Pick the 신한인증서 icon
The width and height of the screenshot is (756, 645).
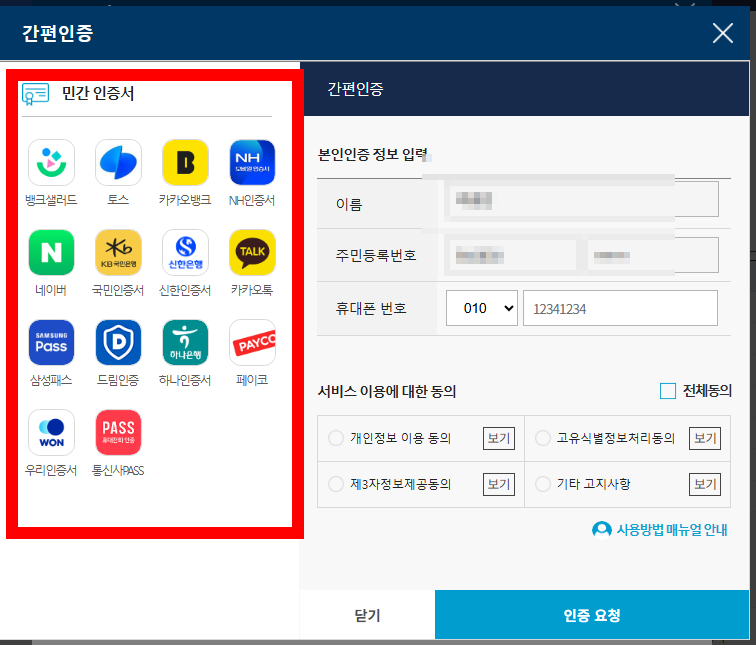185,252
